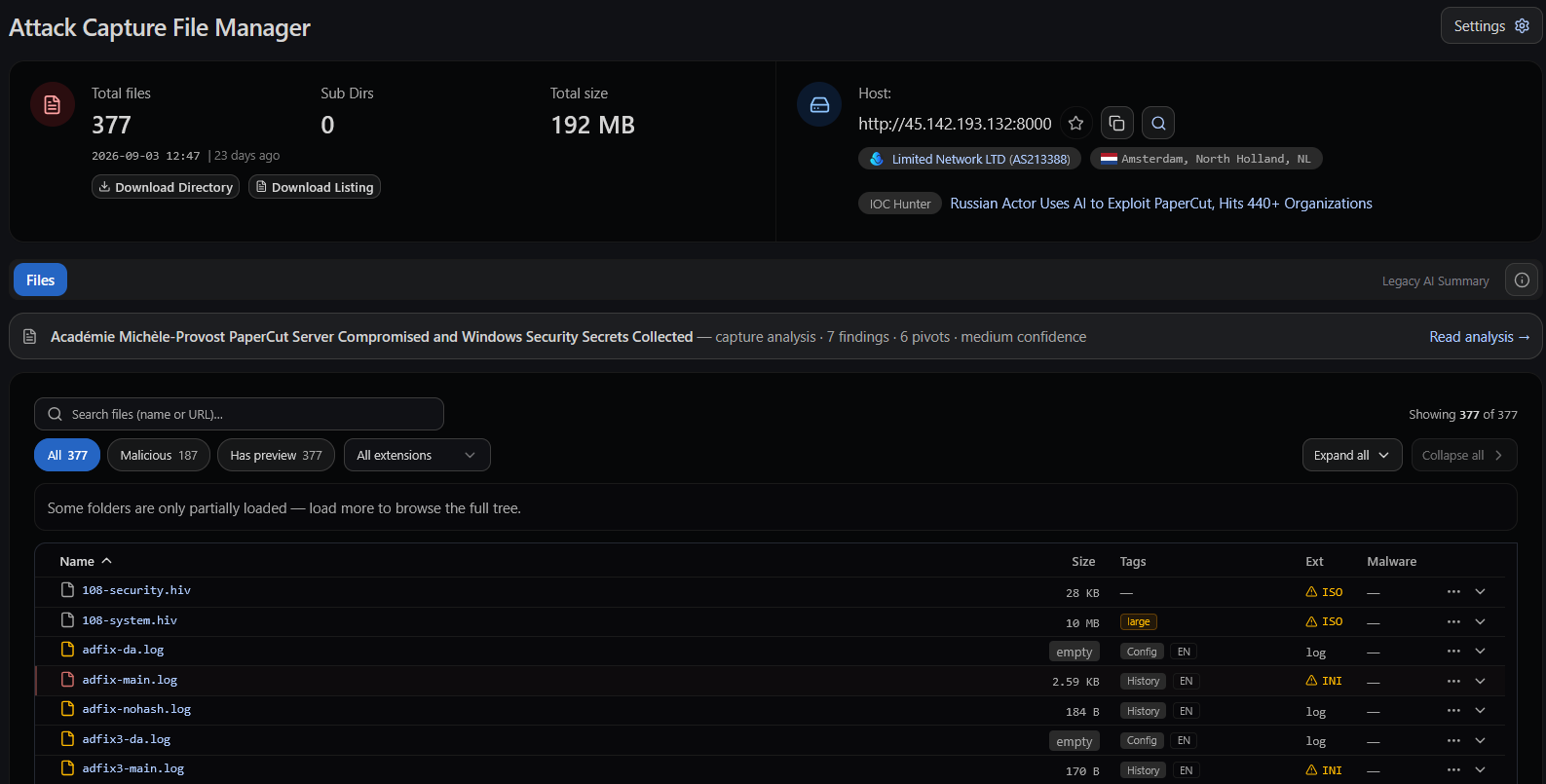Open more options for adfix-nohash.log
Image resolution: width=1546 pixels, height=784 pixels.
(x=1453, y=711)
